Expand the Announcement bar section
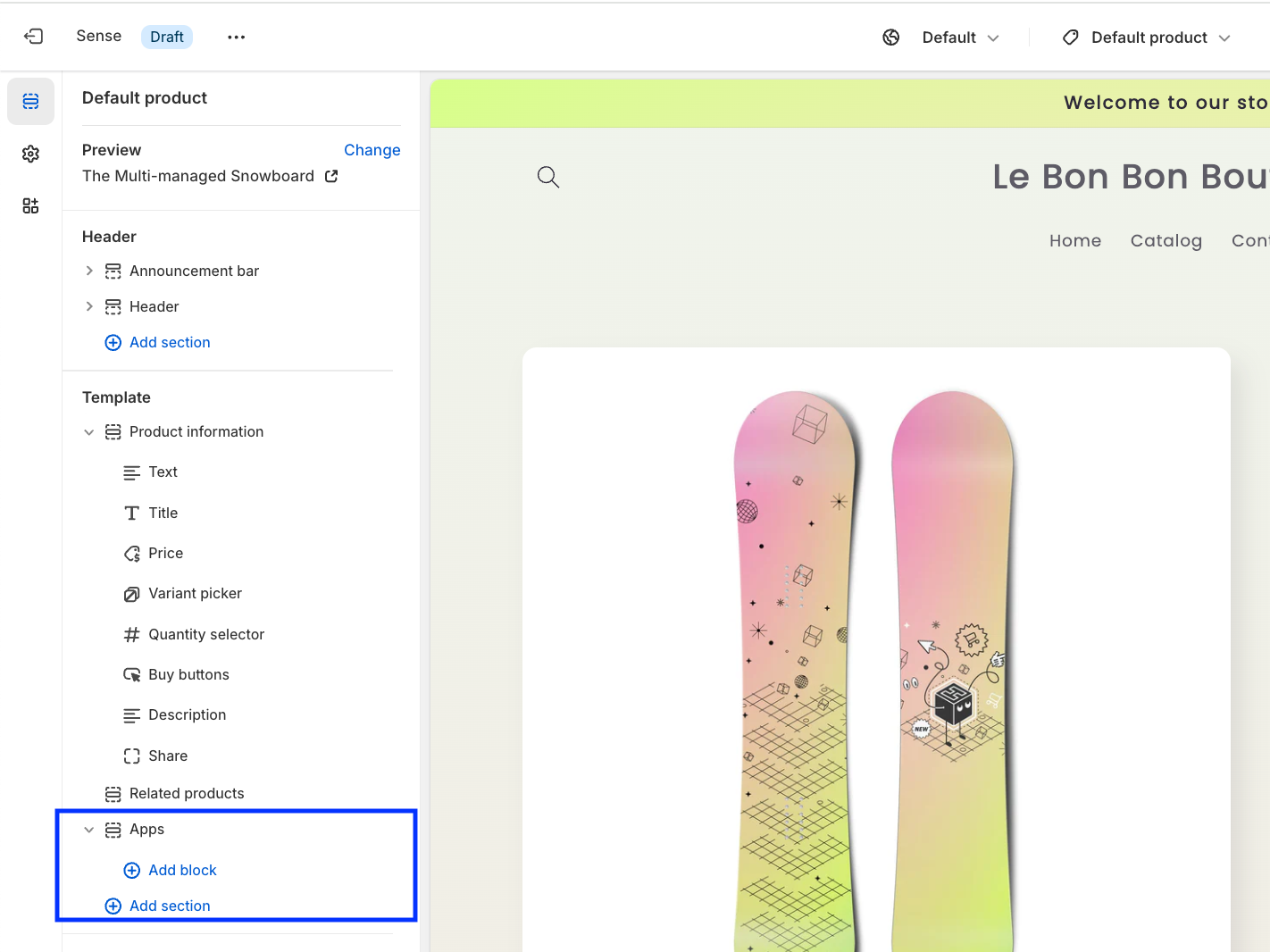Screen dimensions: 1270x952 coord(89,271)
